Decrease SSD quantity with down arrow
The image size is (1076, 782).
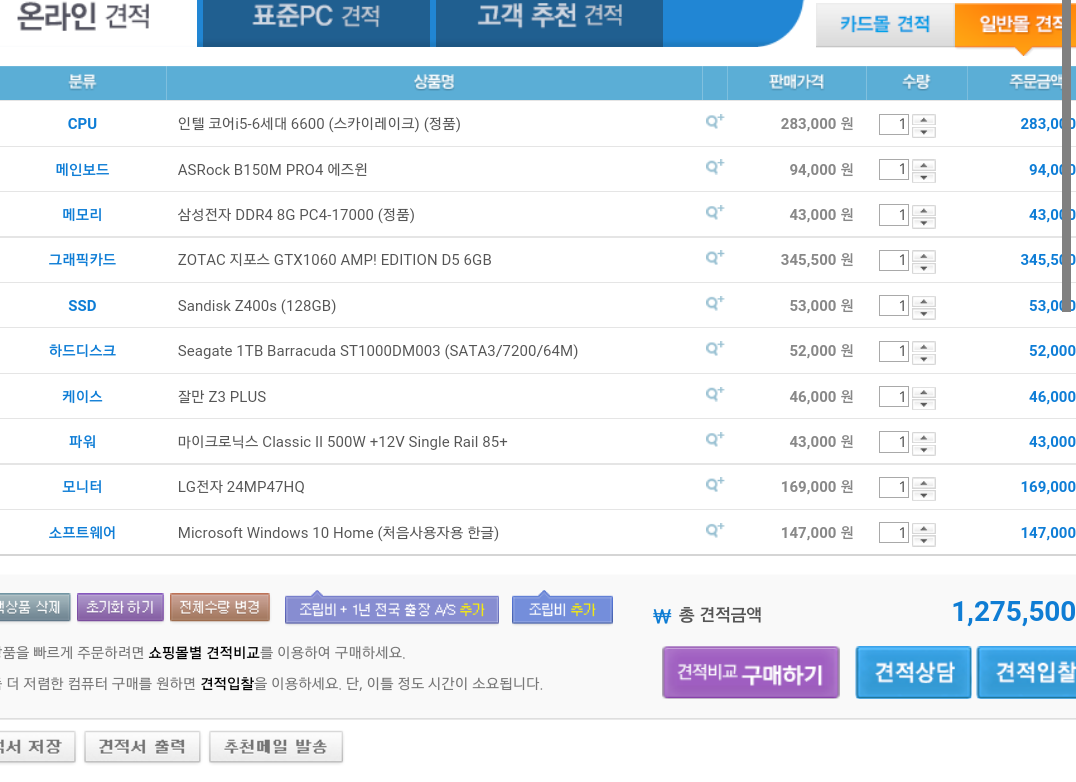924,313
